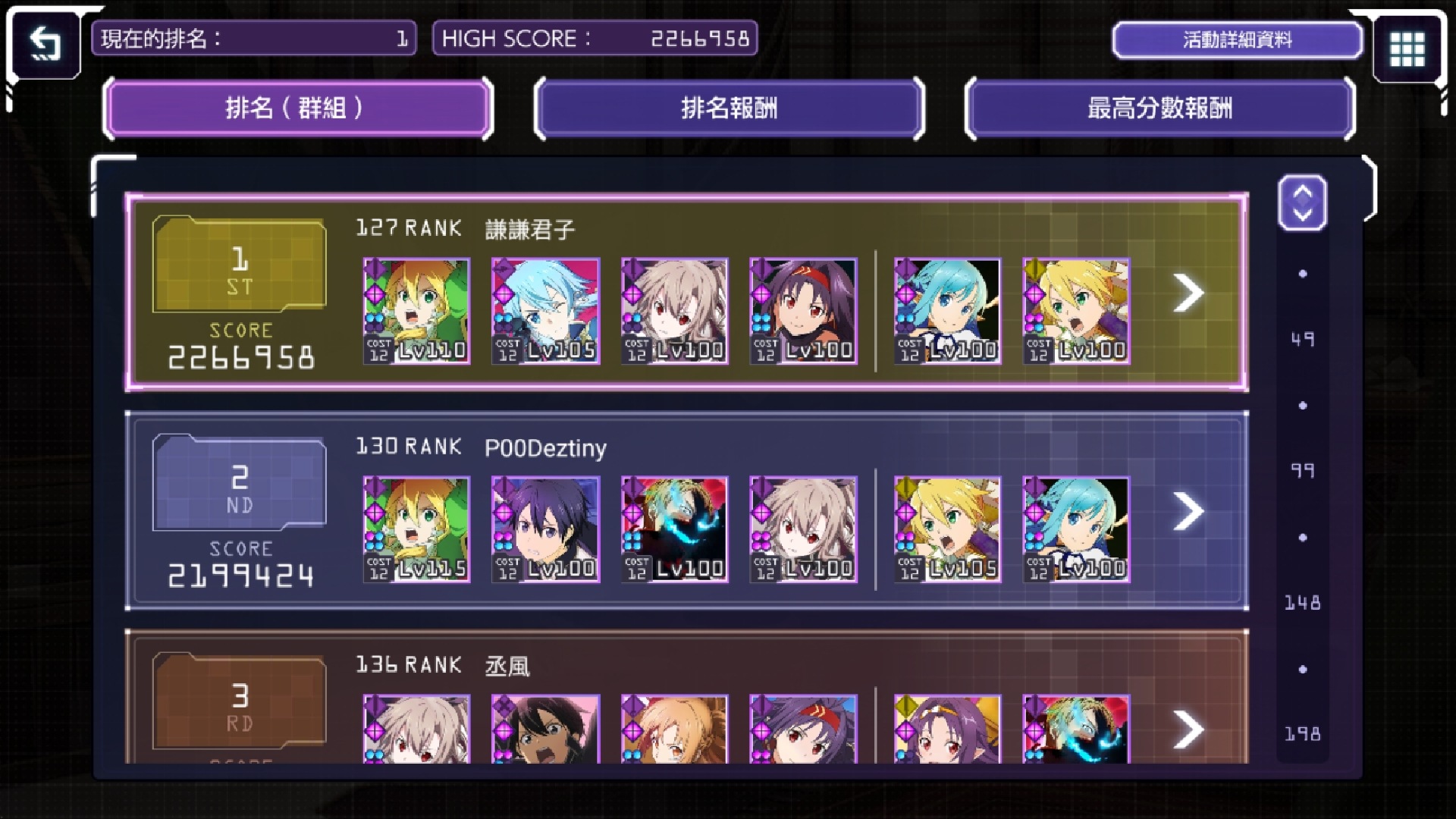
Task: Open the grid menu icon
Action: pos(1407,49)
